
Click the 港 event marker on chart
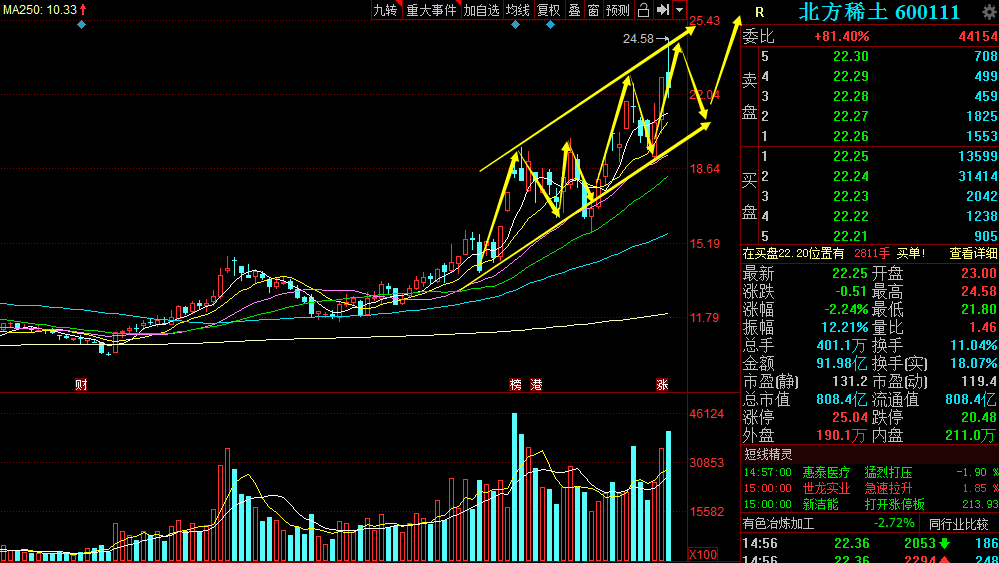coord(536,385)
